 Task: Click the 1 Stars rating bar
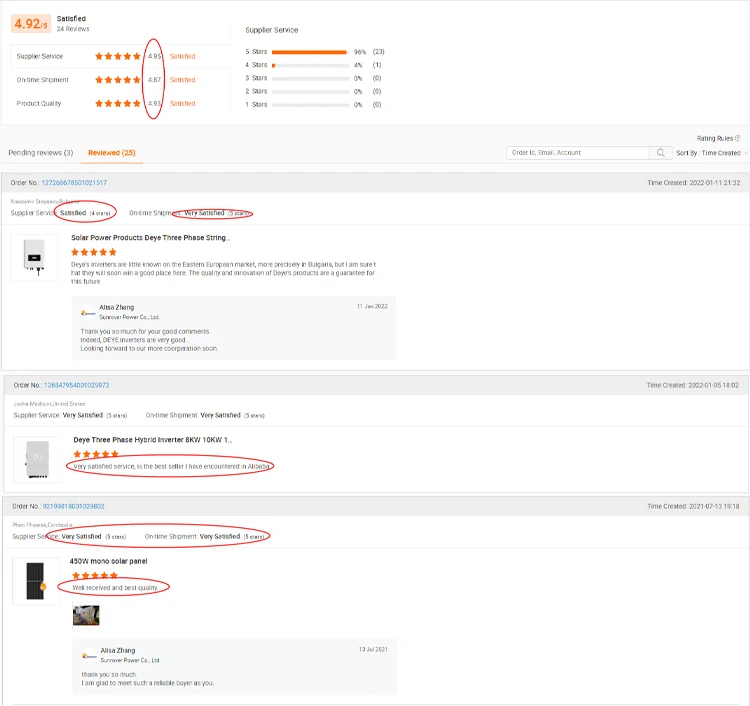pyautogui.click(x=310, y=105)
